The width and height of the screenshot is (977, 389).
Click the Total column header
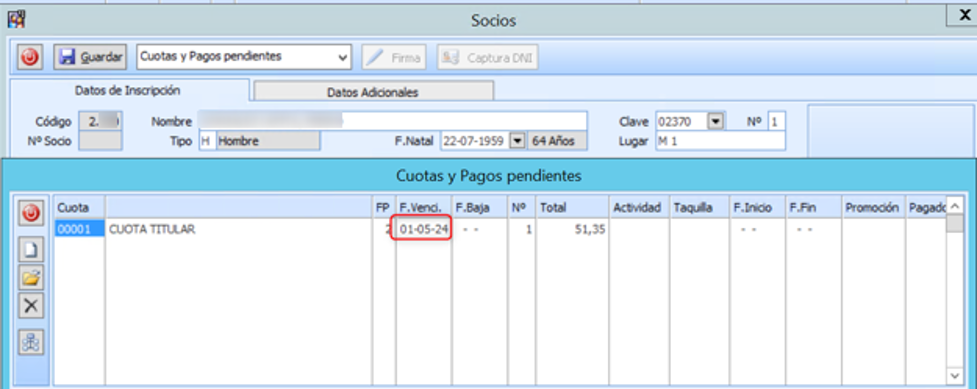coord(573,208)
